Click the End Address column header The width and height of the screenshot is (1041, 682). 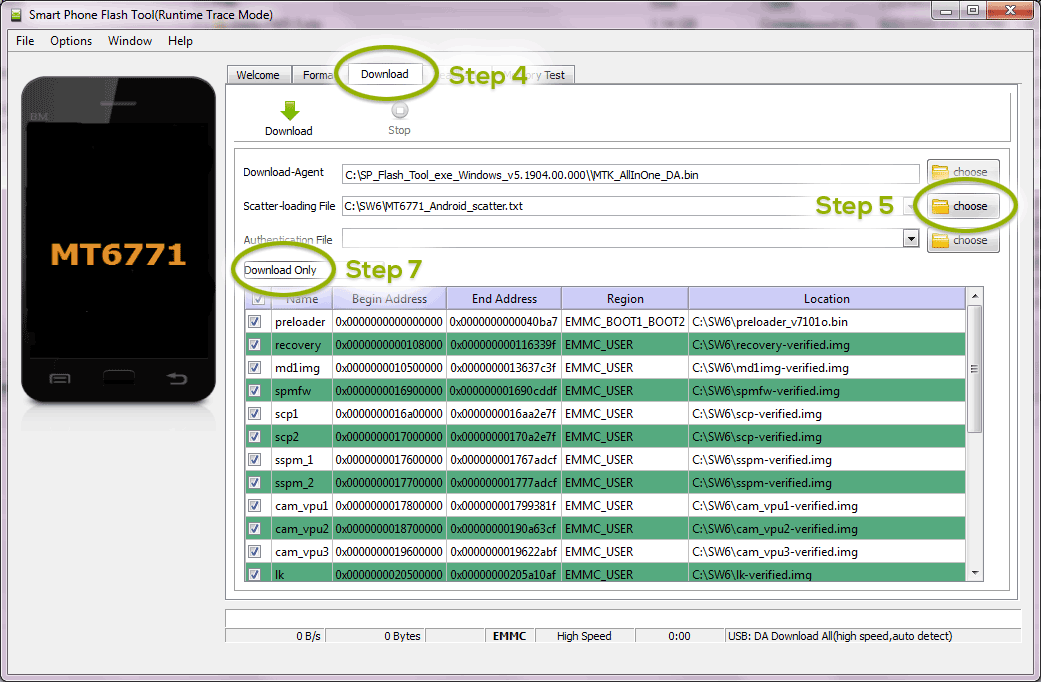504,299
